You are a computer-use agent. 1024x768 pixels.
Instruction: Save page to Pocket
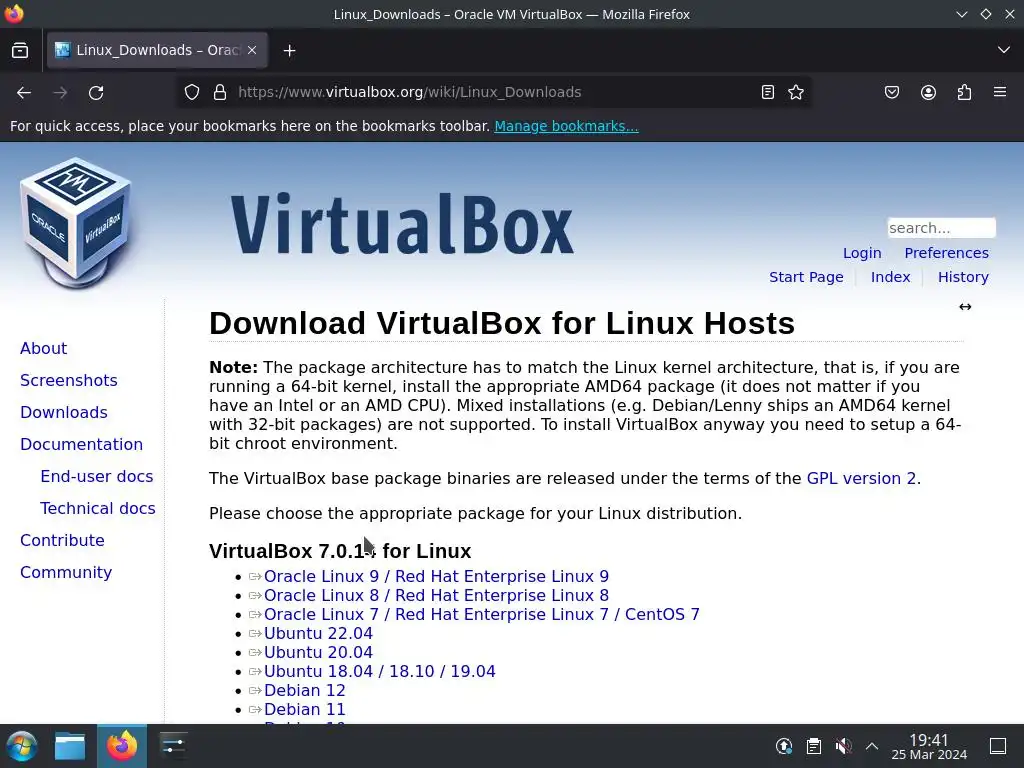pyautogui.click(x=891, y=92)
